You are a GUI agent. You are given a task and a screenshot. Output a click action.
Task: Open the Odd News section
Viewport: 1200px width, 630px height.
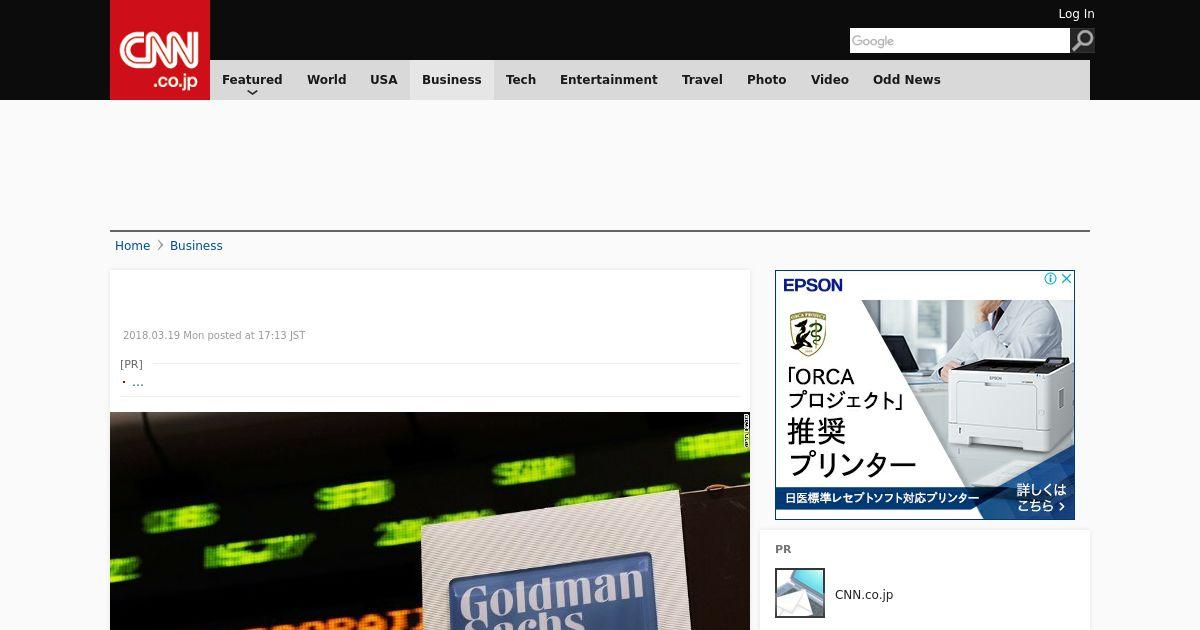click(x=907, y=80)
